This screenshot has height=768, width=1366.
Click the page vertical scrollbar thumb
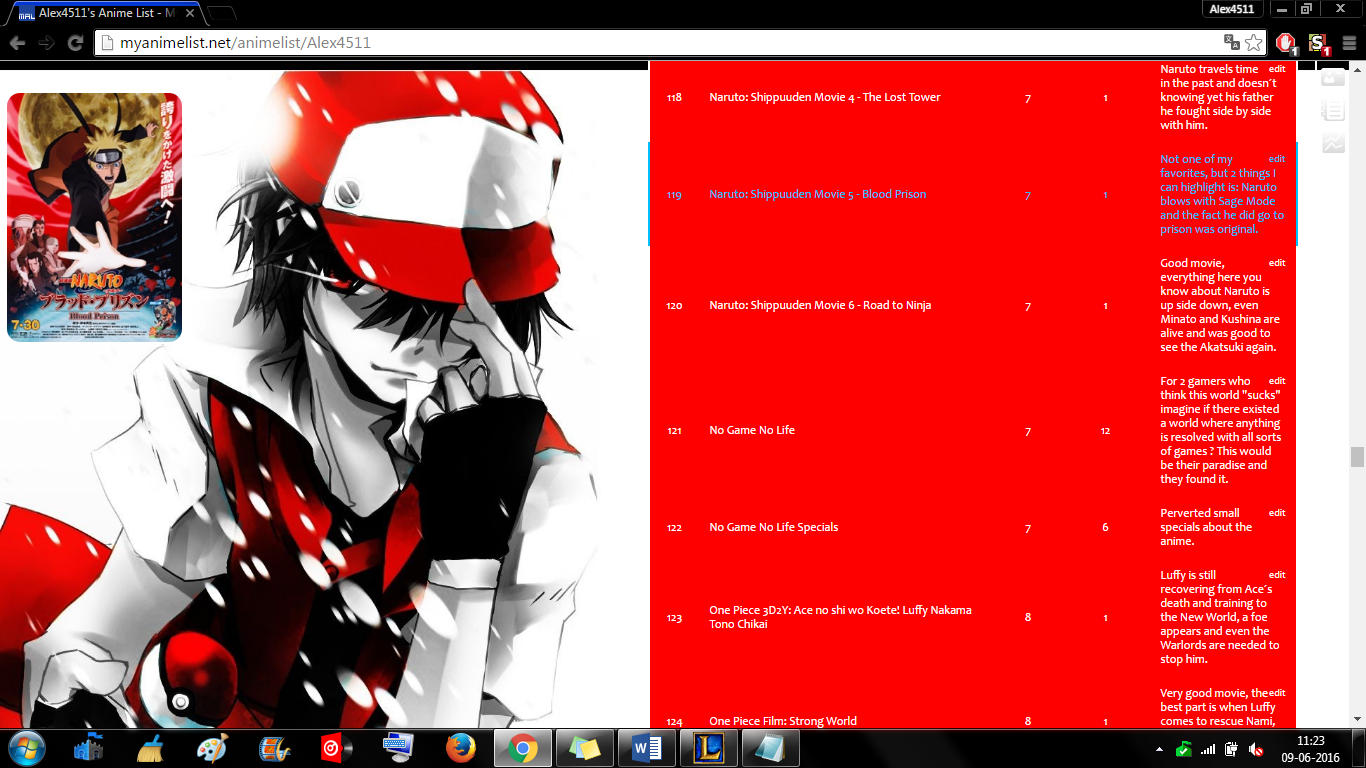1357,457
